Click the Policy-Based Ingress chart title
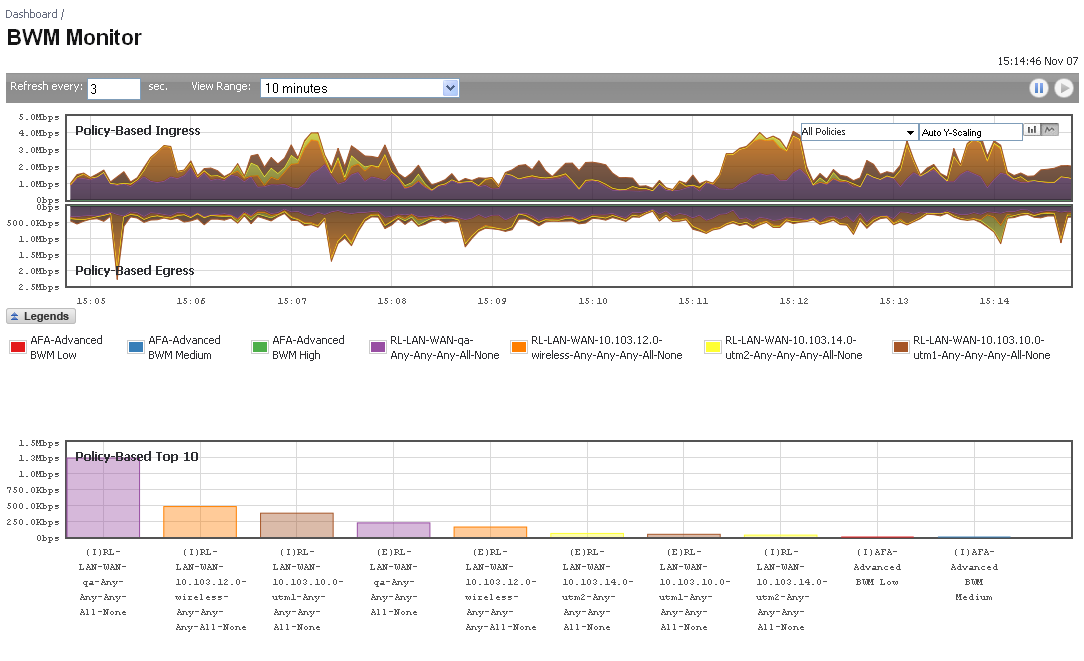Screen dimensions: 1084x661 138,131
